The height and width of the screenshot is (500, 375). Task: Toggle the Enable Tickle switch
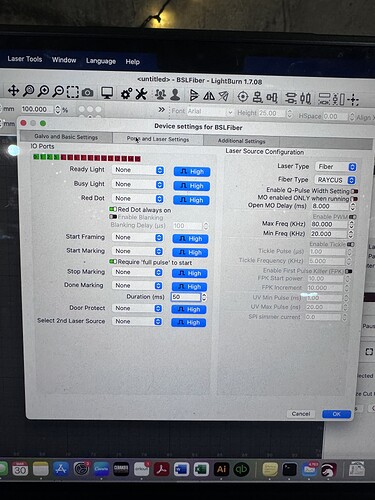351,244
